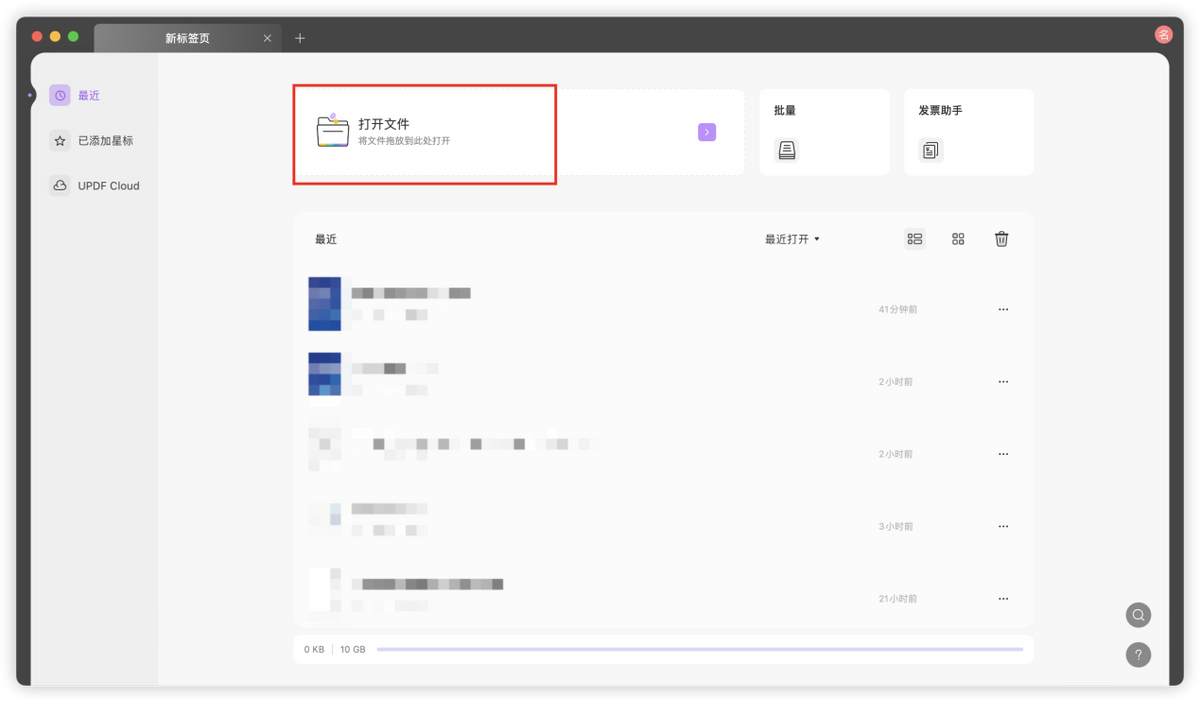This screenshot has width=1200, height=702.
Task: Click the Open File folder icon
Action: point(333,131)
